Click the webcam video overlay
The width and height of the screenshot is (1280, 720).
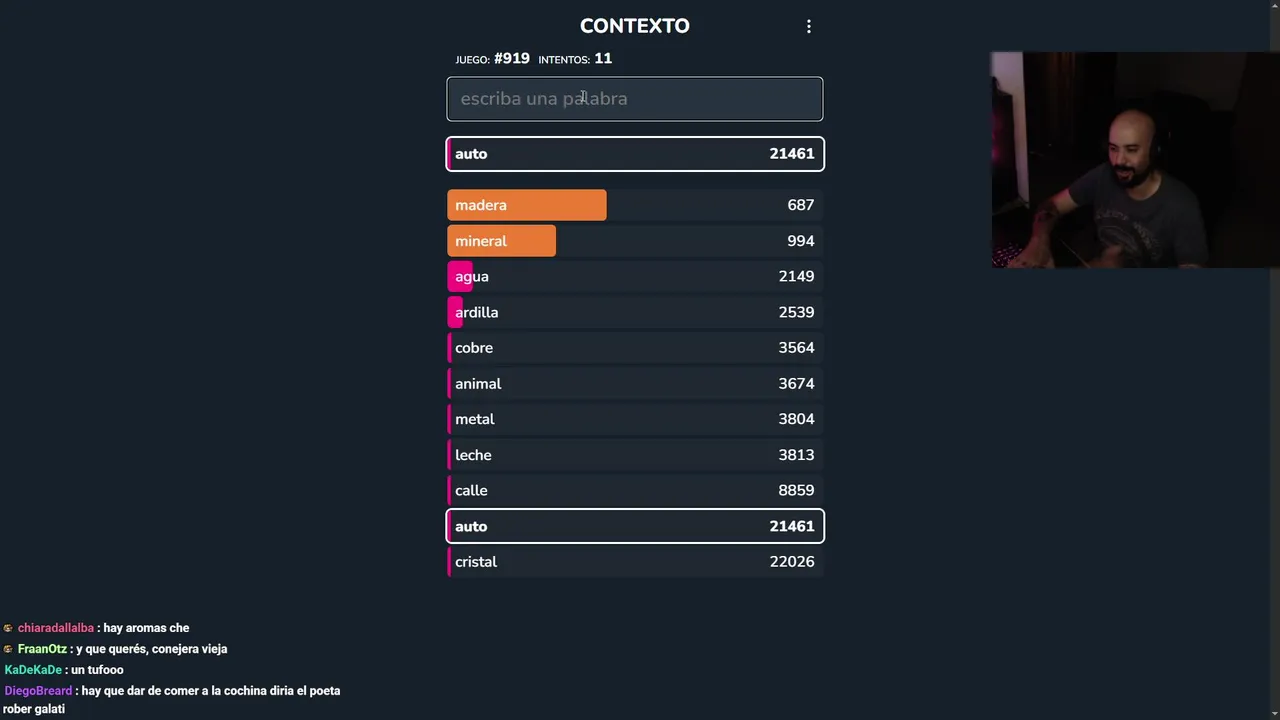click(1134, 160)
